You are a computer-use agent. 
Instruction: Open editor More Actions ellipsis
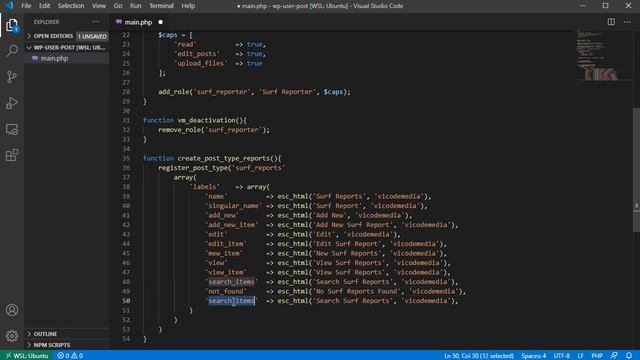627,22
